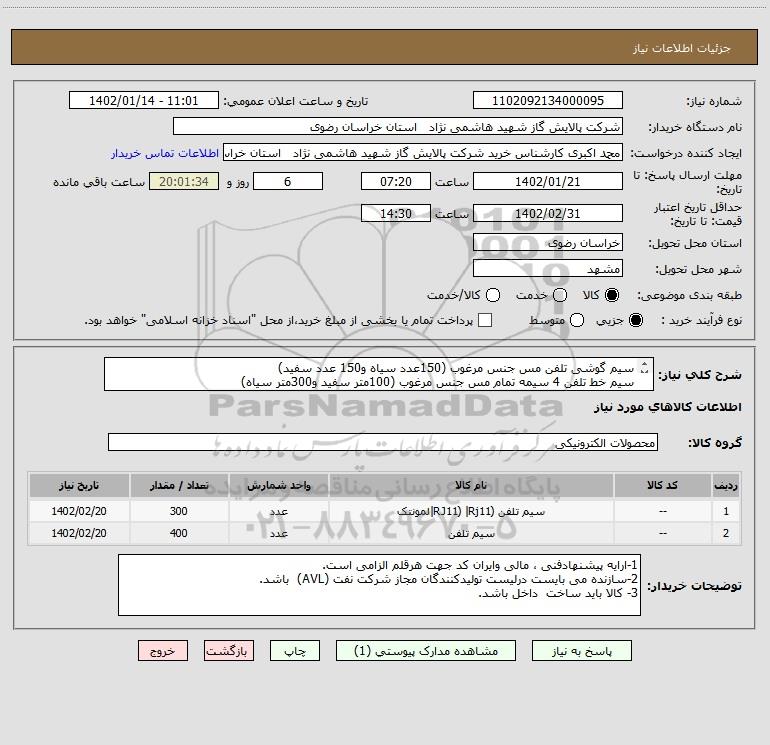Click the خروج exit button
Viewport: 770px width, 745px height.
[x=163, y=650]
